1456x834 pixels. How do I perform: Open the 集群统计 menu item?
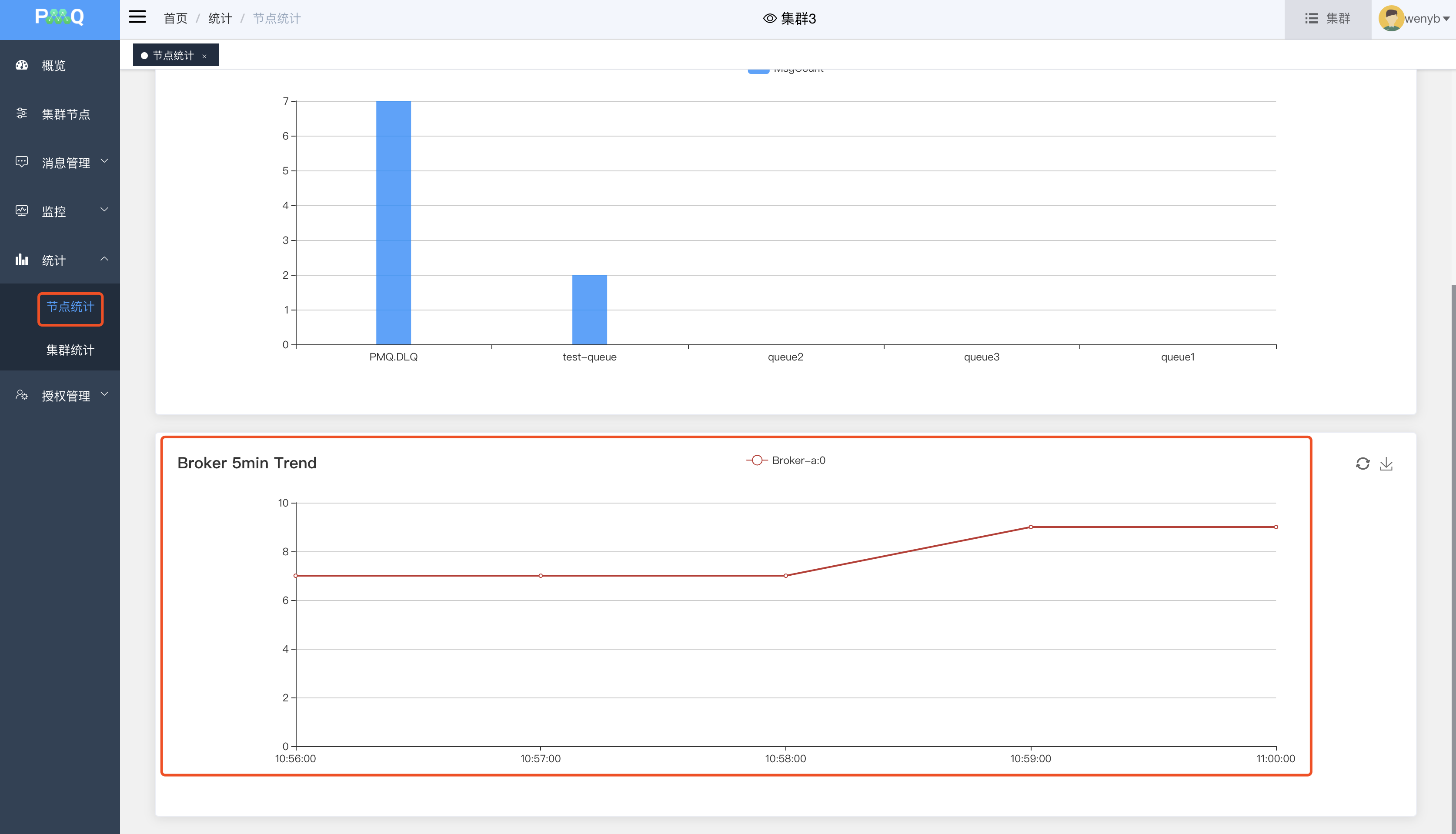coord(70,350)
